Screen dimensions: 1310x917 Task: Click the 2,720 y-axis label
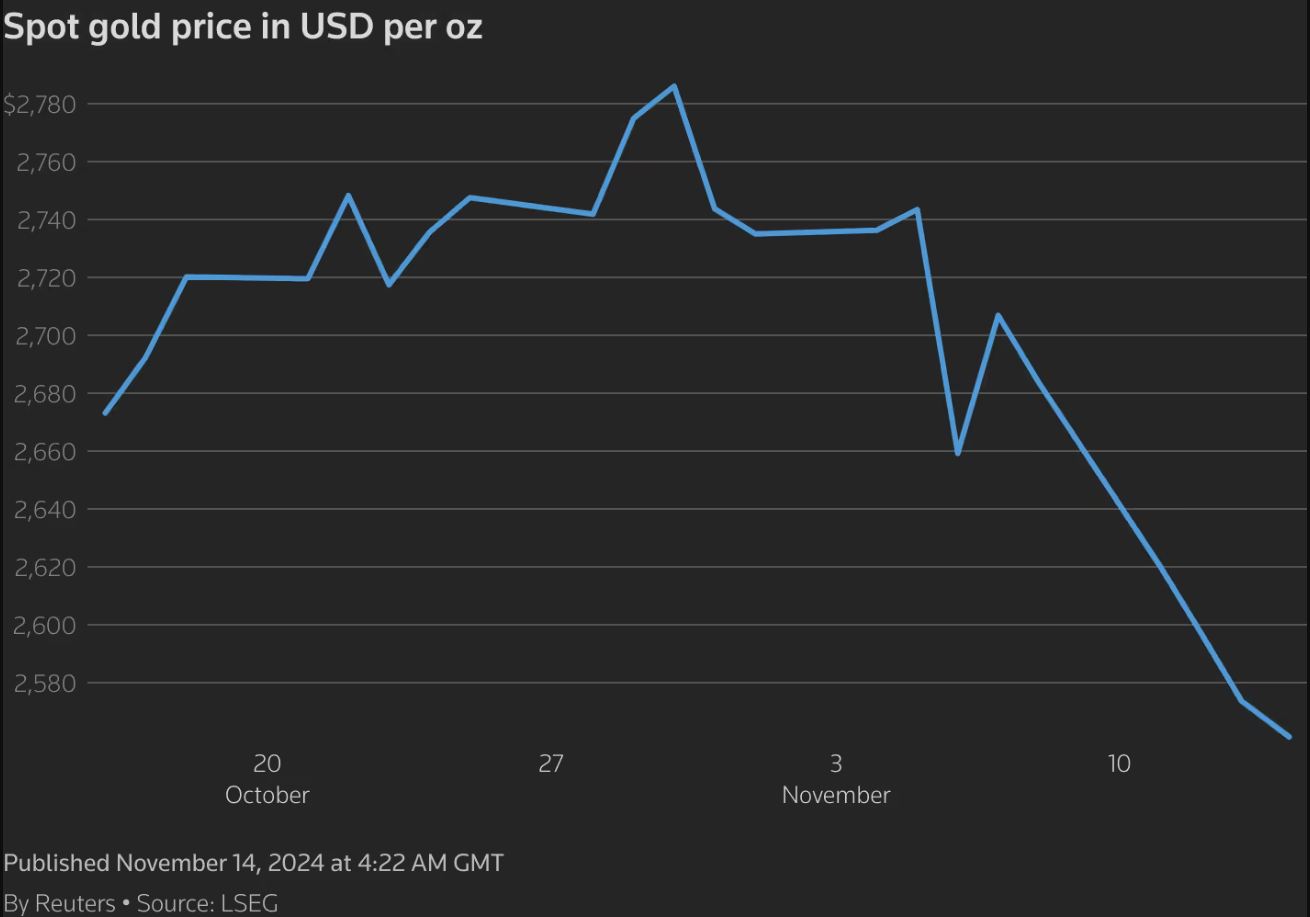coord(38,278)
